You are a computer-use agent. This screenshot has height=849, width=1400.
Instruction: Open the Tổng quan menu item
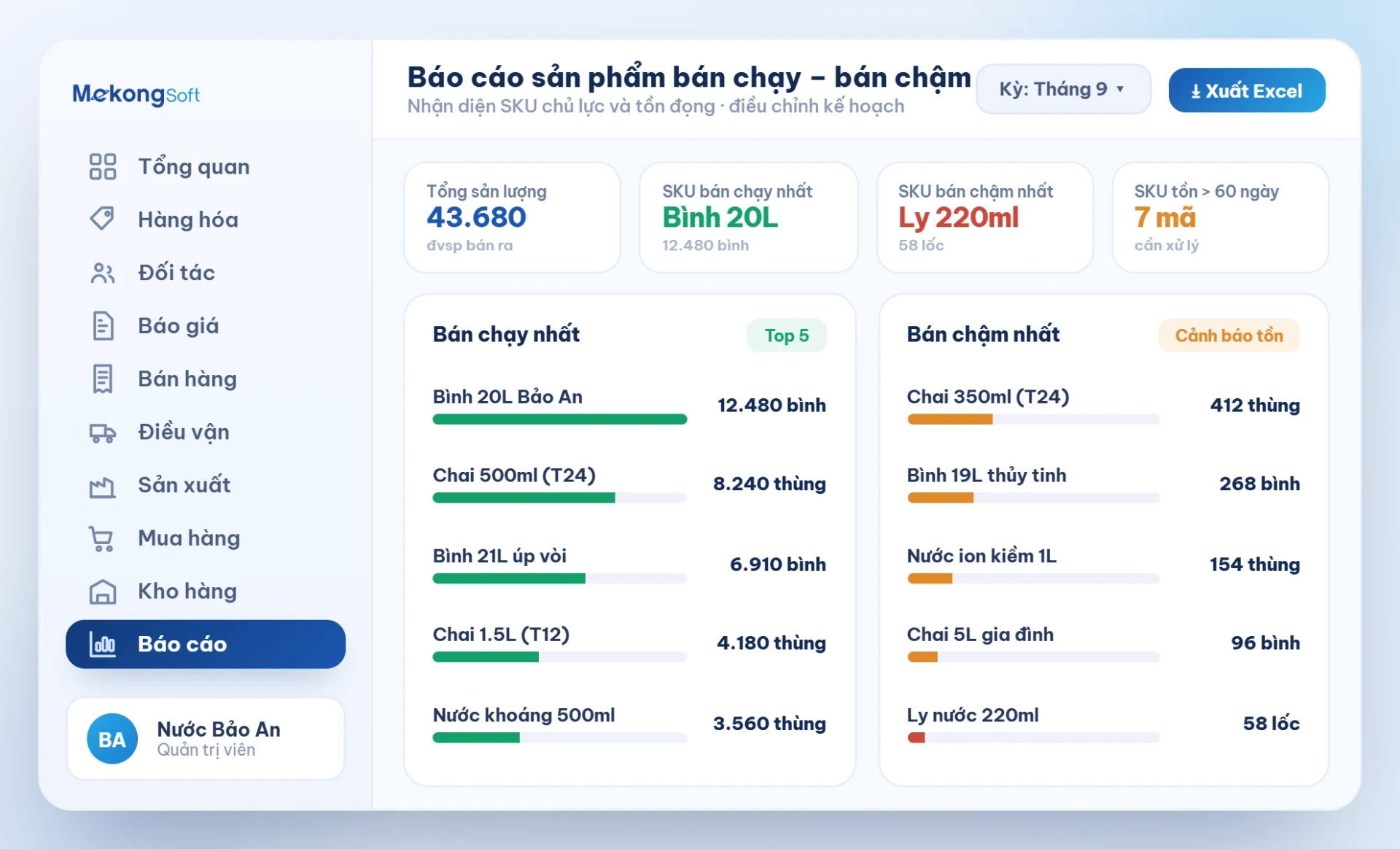pyautogui.click(x=206, y=166)
